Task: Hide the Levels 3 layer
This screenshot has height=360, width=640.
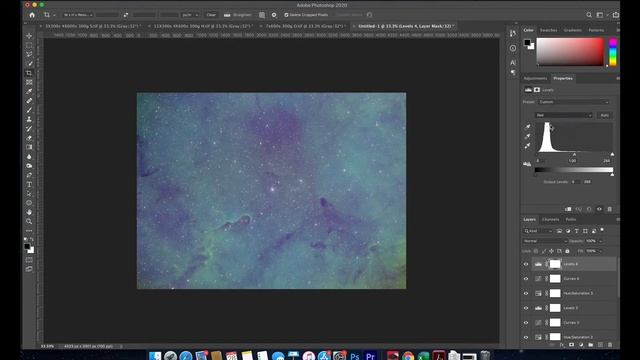Action: (x=526, y=308)
